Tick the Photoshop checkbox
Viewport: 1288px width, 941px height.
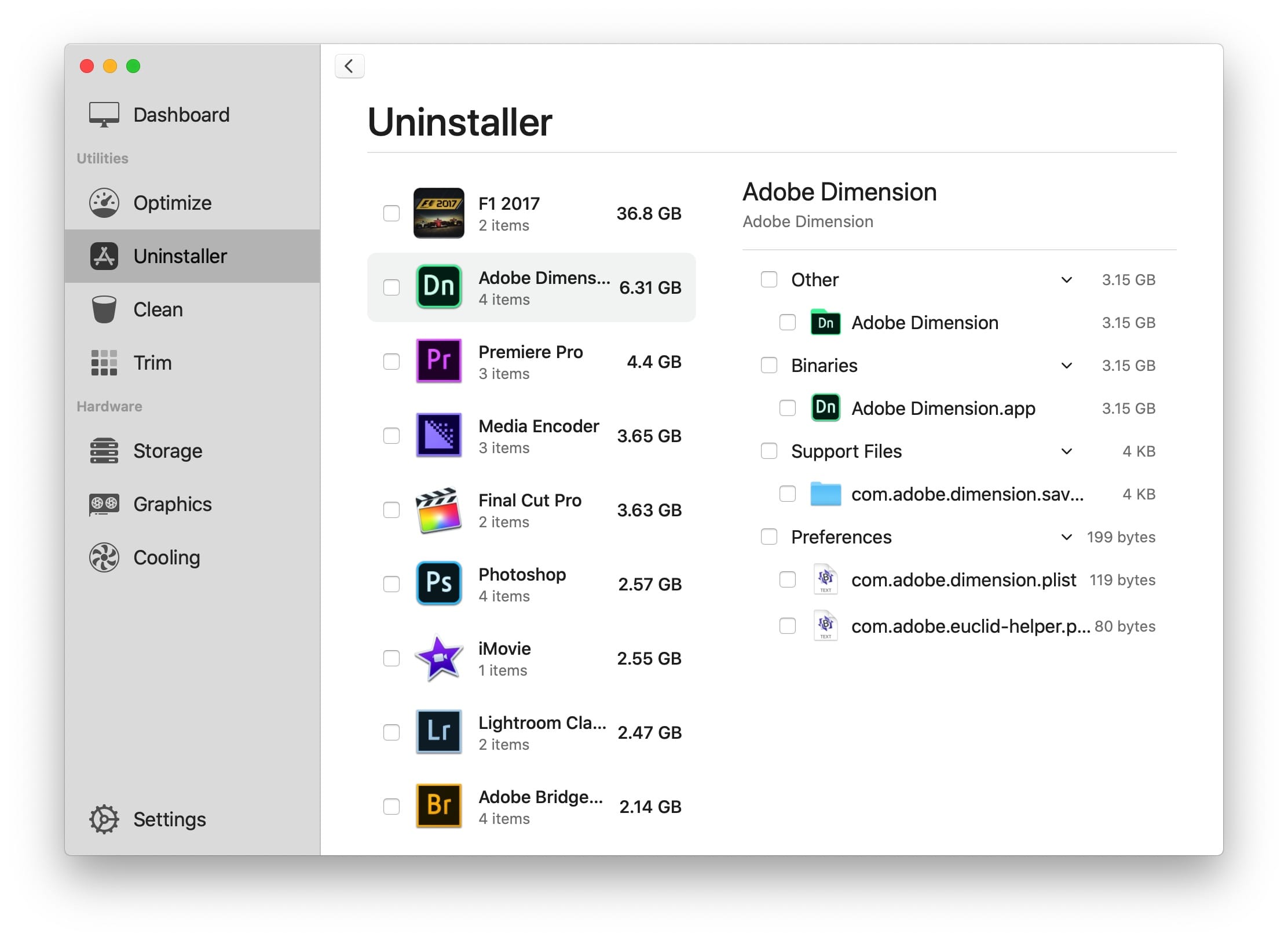(391, 584)
